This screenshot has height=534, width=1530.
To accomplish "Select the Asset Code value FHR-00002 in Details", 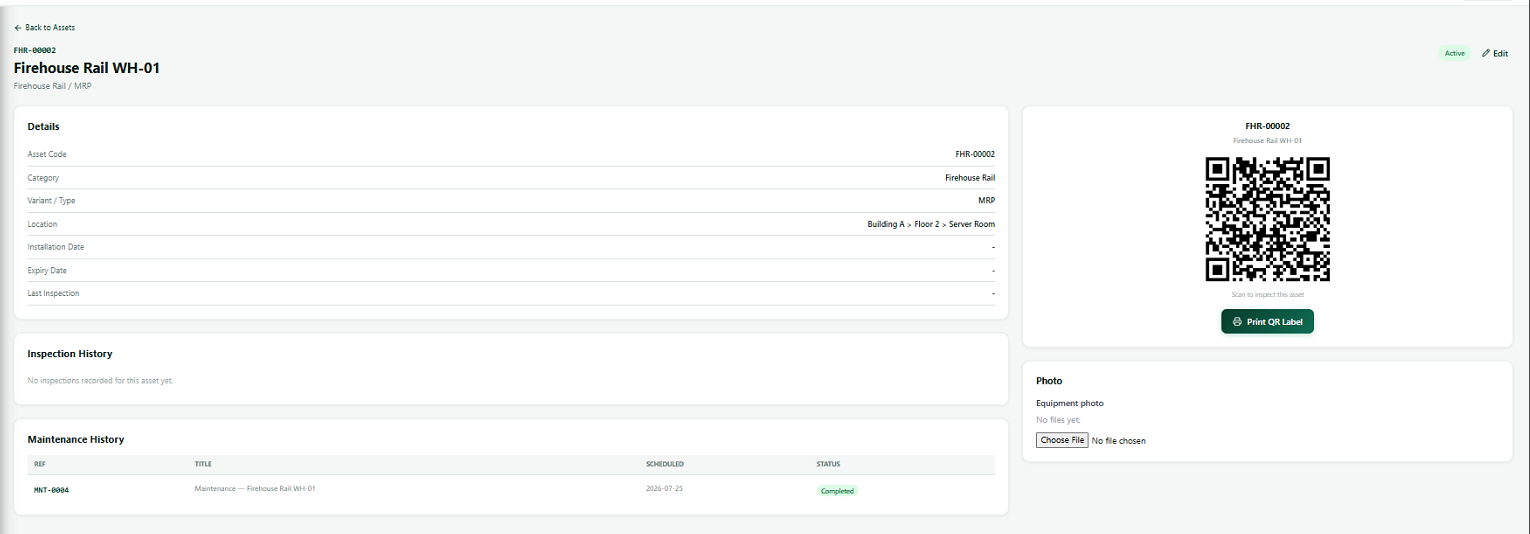I will 975,154.
